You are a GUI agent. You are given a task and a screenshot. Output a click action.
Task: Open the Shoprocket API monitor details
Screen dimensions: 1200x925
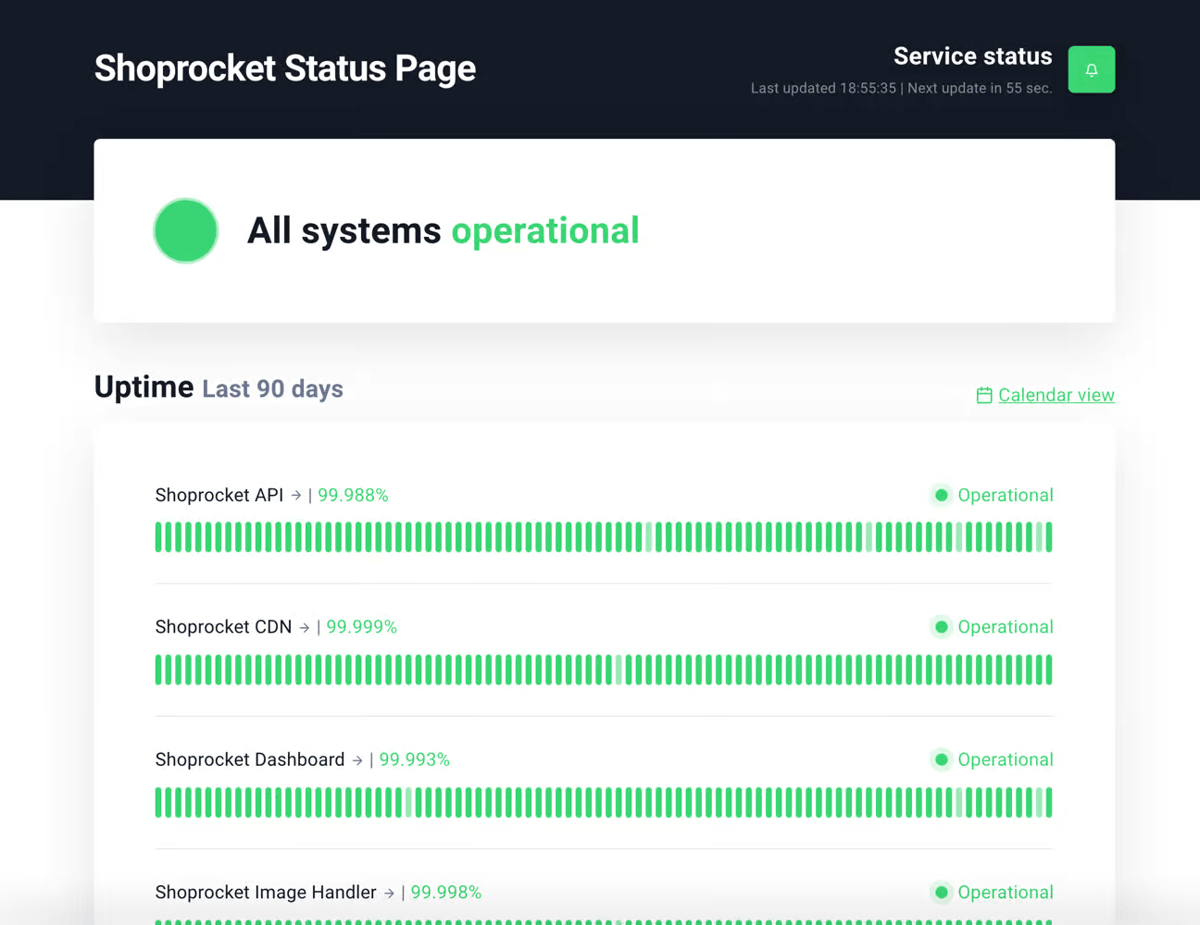(x=219, y=495)
